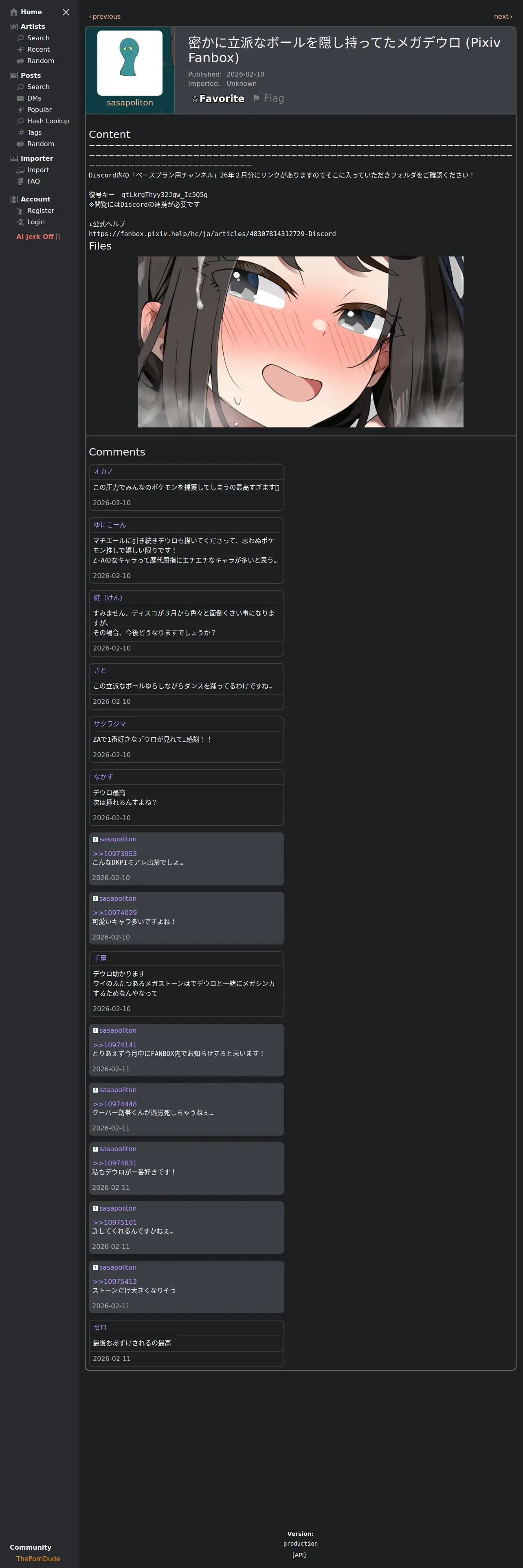This screenshot has width=523, height=1568.
Task: Favorite this post with the star button
Action: [218, 99]
